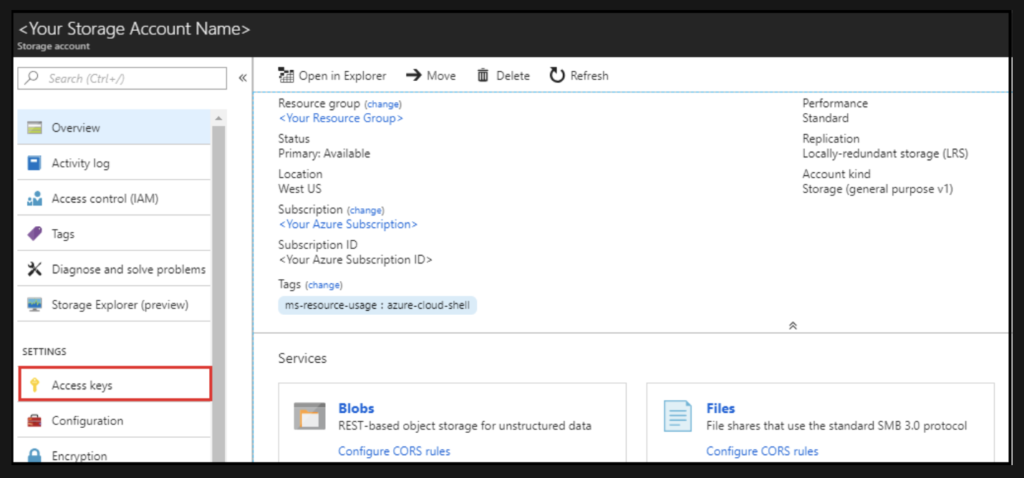Click Locally-redundant storage (LRS) value
Screen dimensions: 1024x478
pos(885,153)
